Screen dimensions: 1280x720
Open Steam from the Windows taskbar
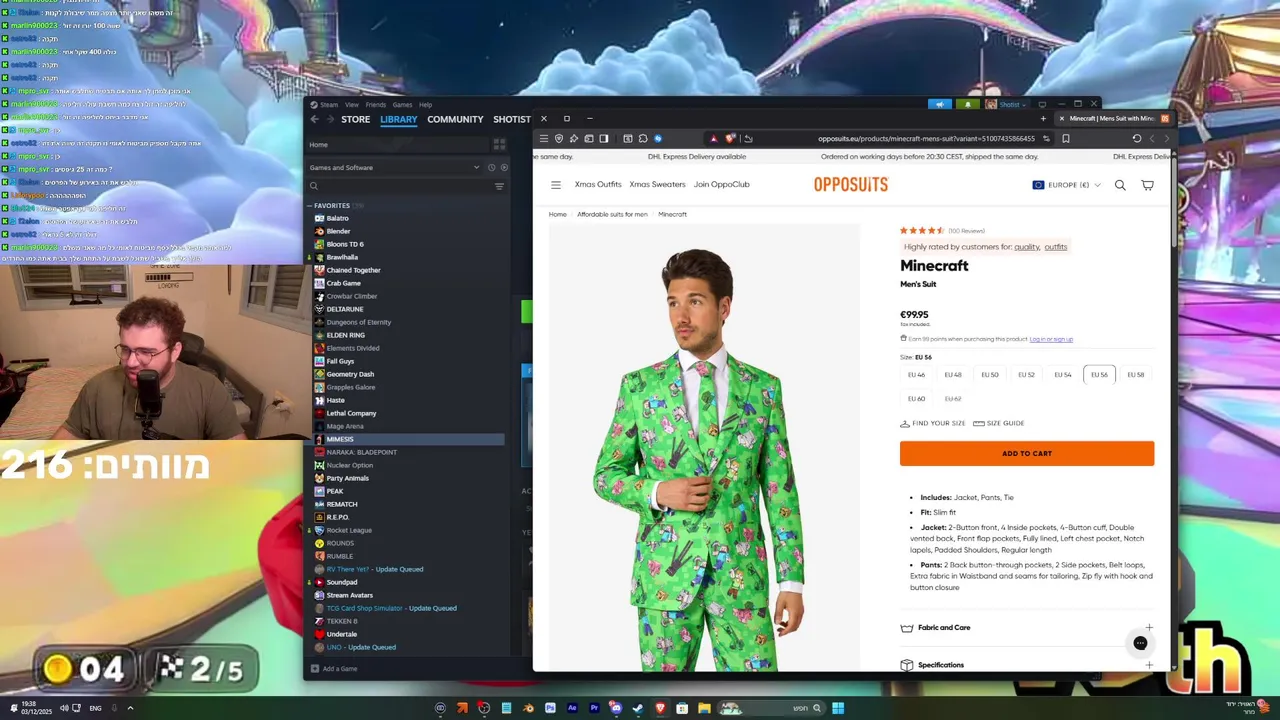pyautogui.click(x=638, y=708)
